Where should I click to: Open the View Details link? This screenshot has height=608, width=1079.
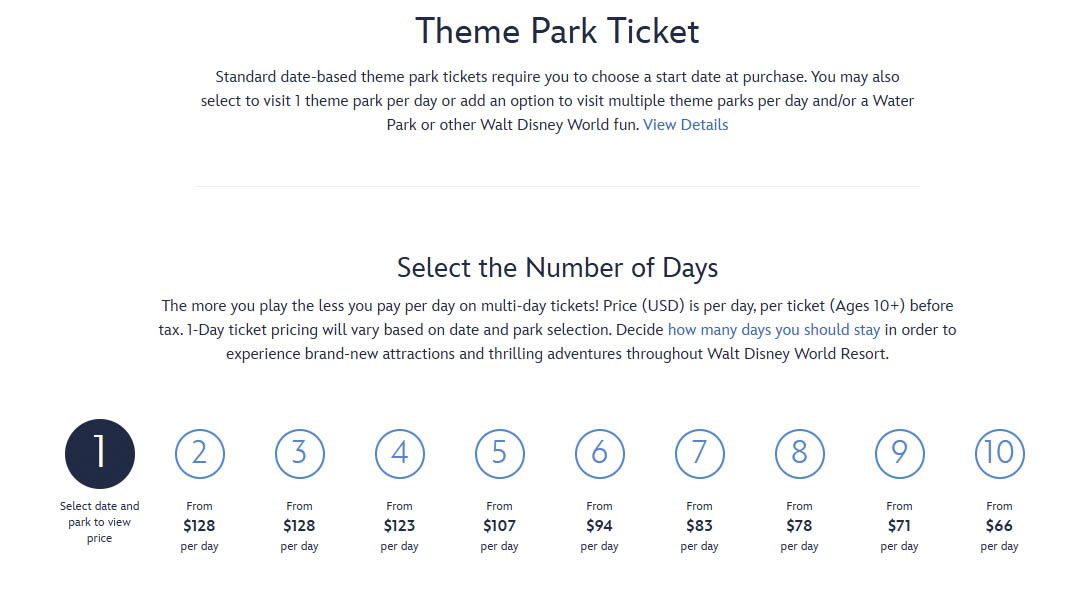tap(685, 125)
